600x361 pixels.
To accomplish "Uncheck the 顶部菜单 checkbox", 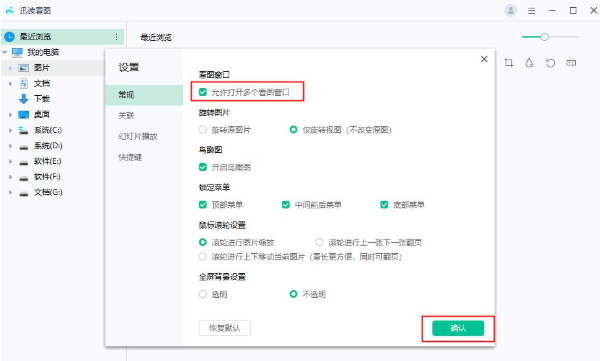I will (203, 204).
